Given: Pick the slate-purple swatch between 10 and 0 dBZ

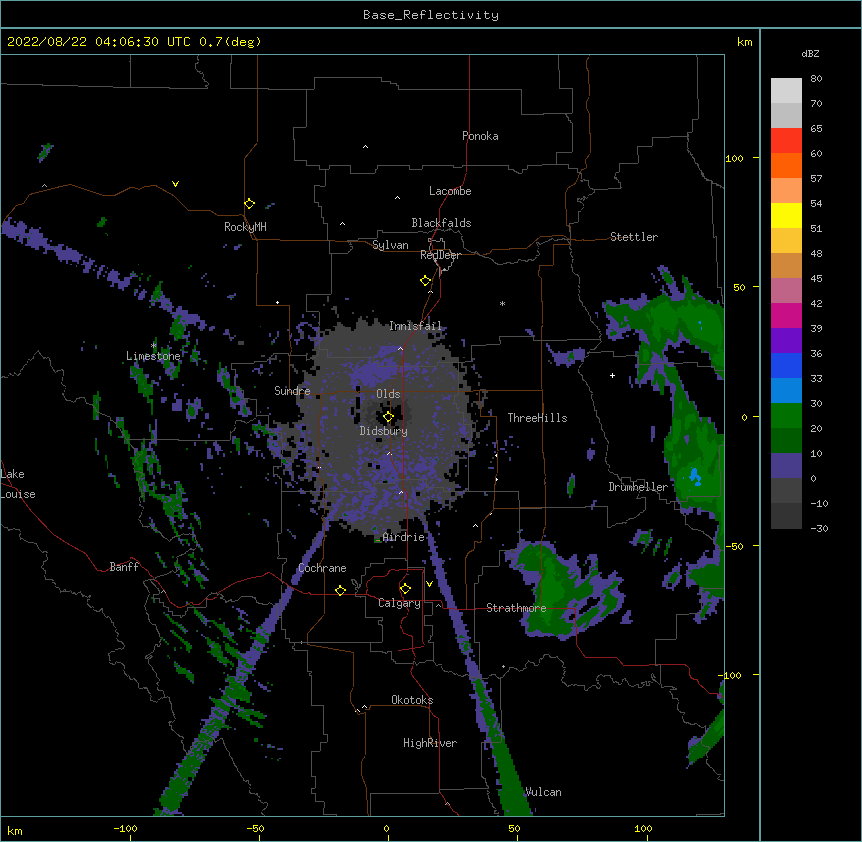Looking at the screenshot, I should [x=786, y=466].
